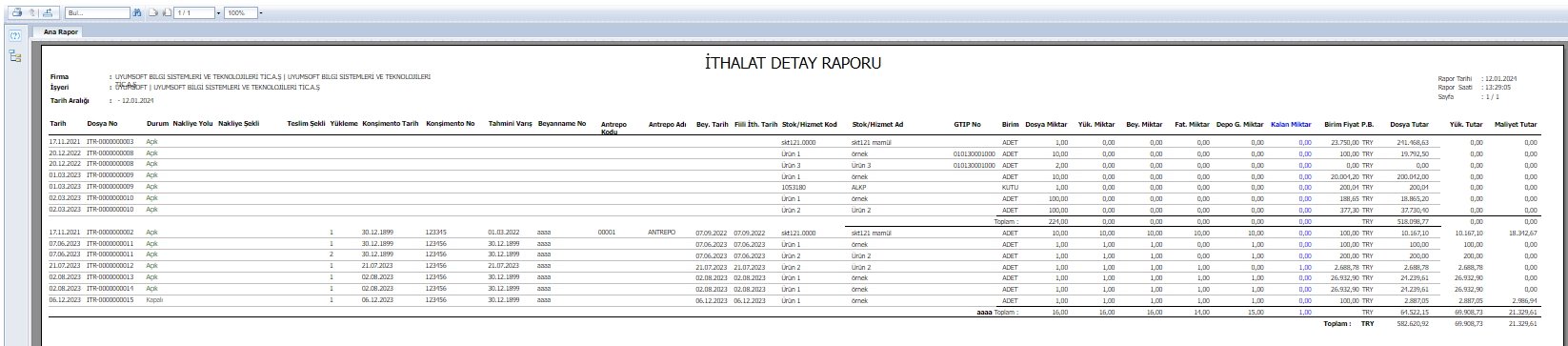Click the binoculars find icon
The height and width of the screenshot is (346, 1568).
click(137, 12)
